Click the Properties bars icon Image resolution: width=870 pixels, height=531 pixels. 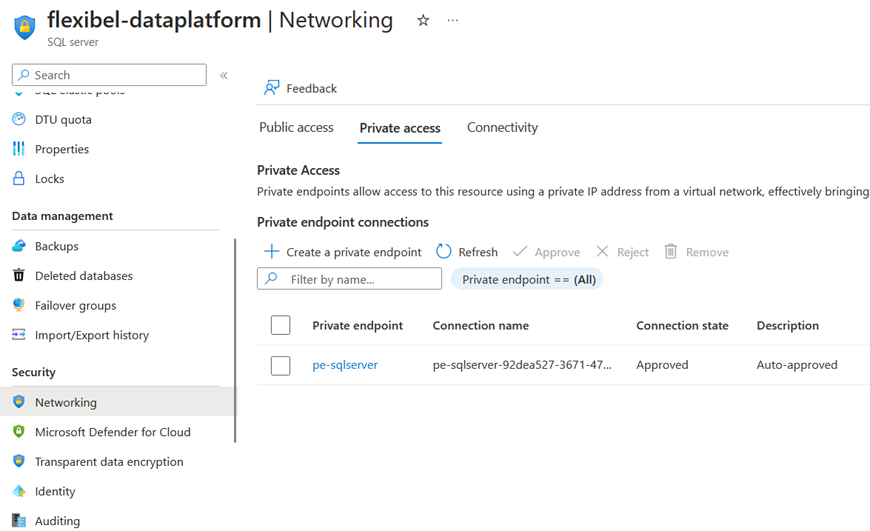pyautogui.click(x=19, y=149)
